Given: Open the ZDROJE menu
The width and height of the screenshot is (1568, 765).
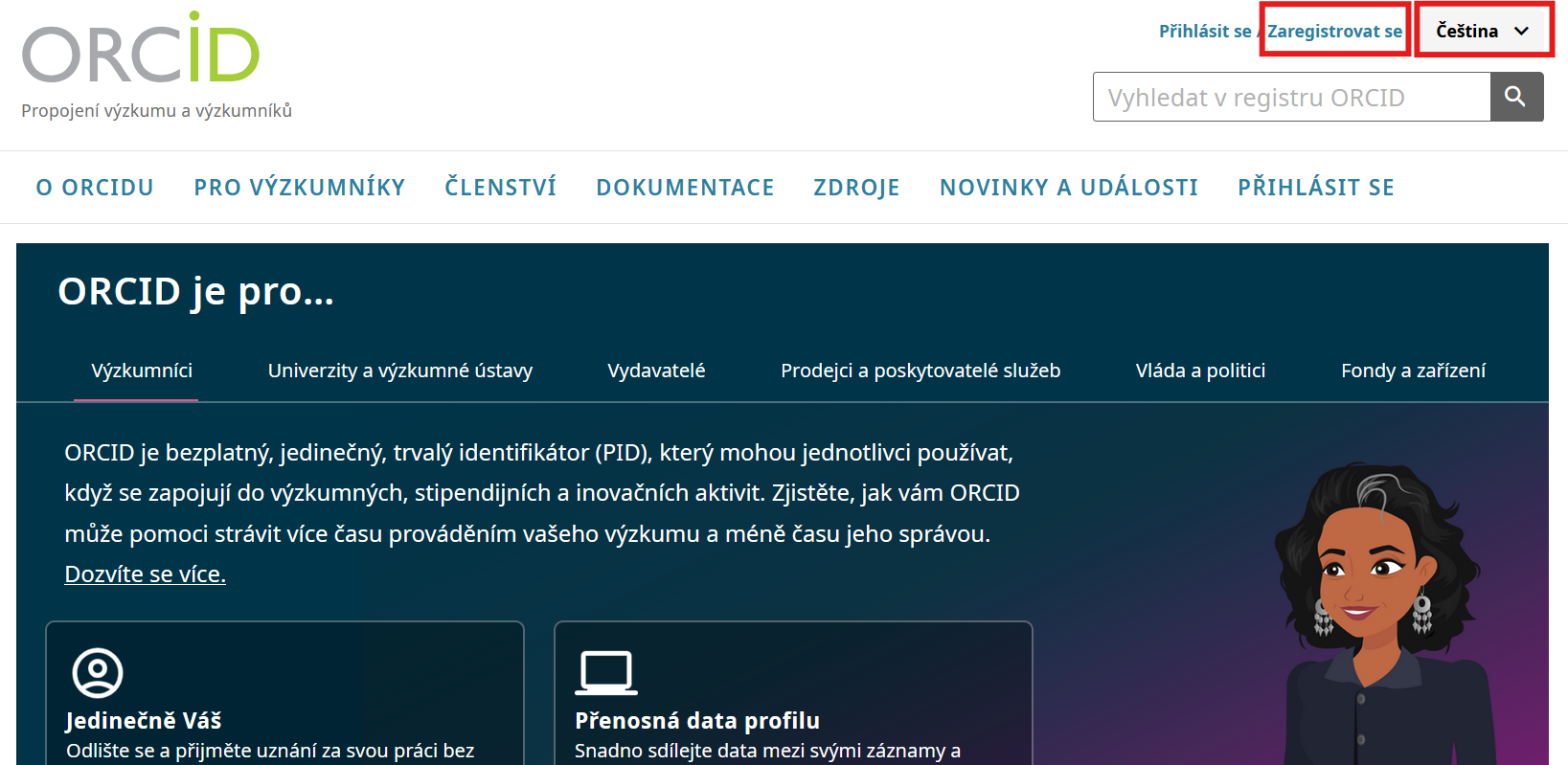Looking at the screenshot, I should (856, 188).
